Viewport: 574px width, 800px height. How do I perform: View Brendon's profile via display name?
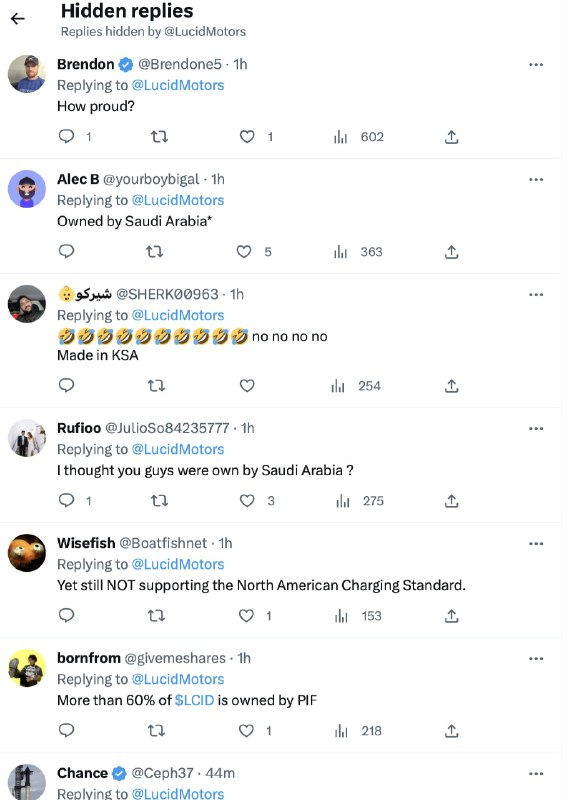tap(86, 64)
